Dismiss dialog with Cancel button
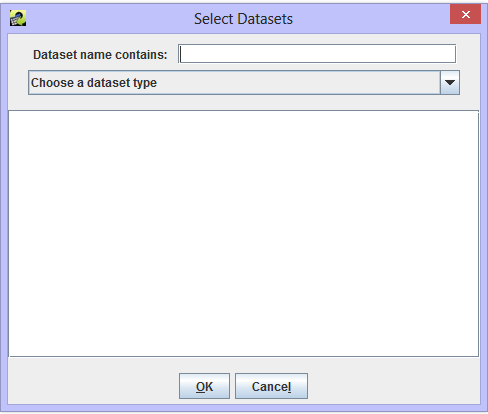 tap(271, 386)
